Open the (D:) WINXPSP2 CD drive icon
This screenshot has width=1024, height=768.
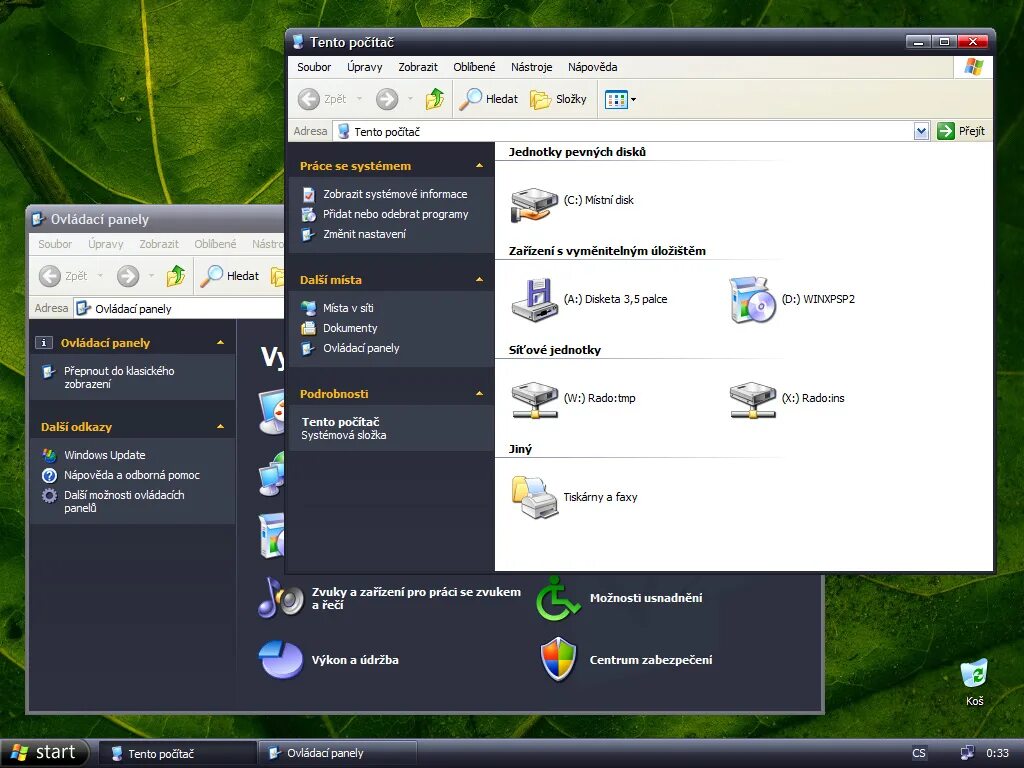point(752,300)
